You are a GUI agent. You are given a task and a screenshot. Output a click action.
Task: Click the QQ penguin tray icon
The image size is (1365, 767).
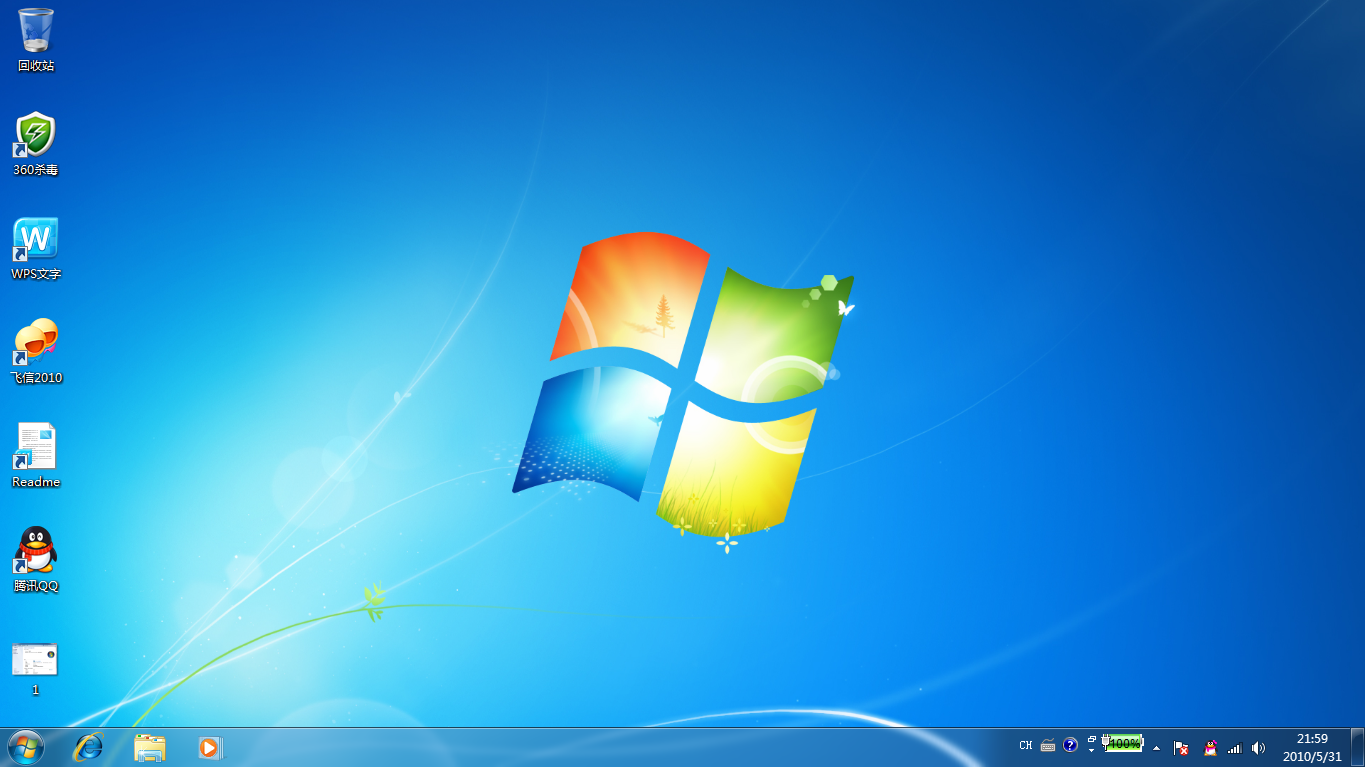pyautogui.click(x=1210, y=747)
